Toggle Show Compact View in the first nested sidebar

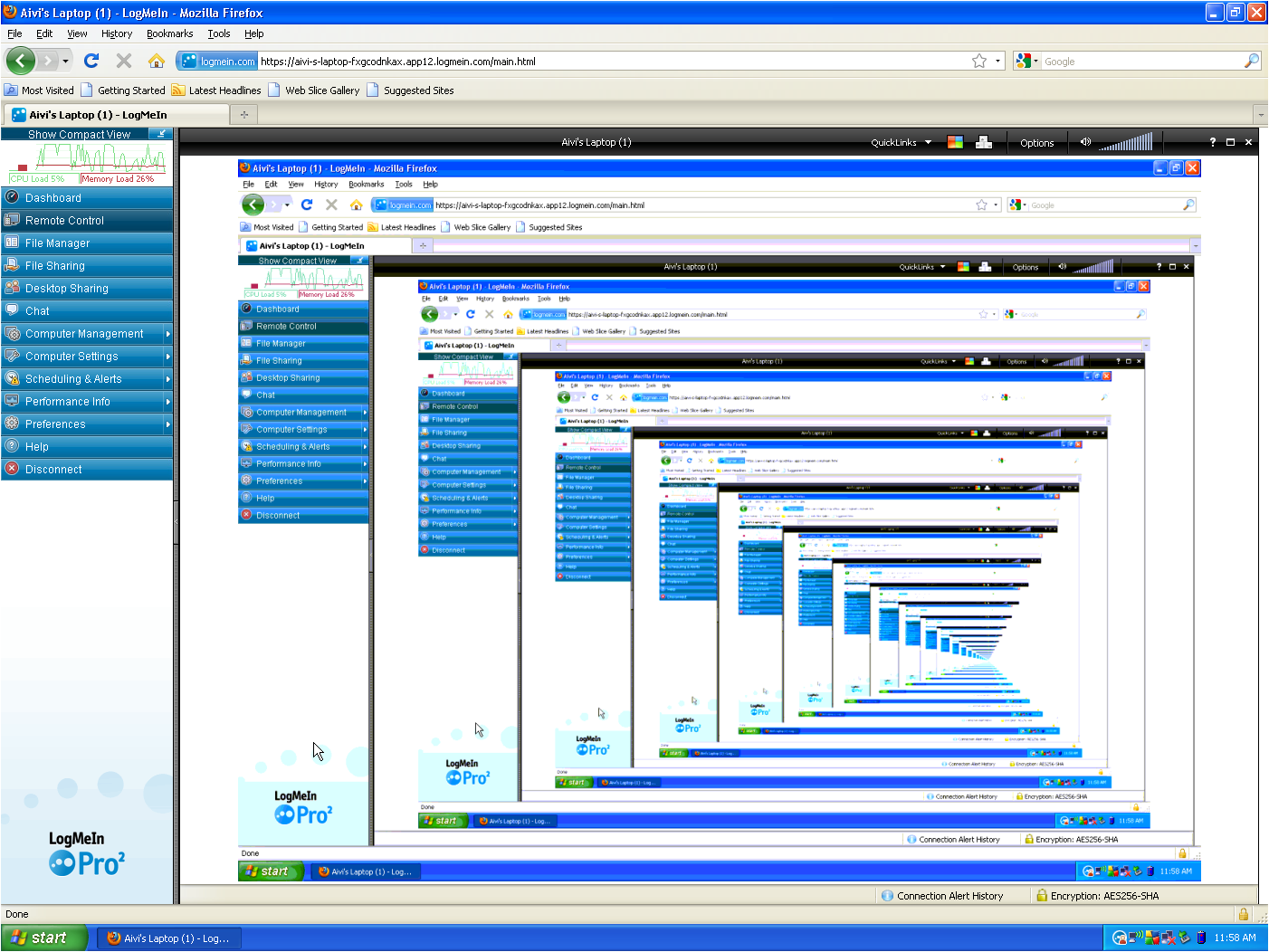(x=303, y=261)
